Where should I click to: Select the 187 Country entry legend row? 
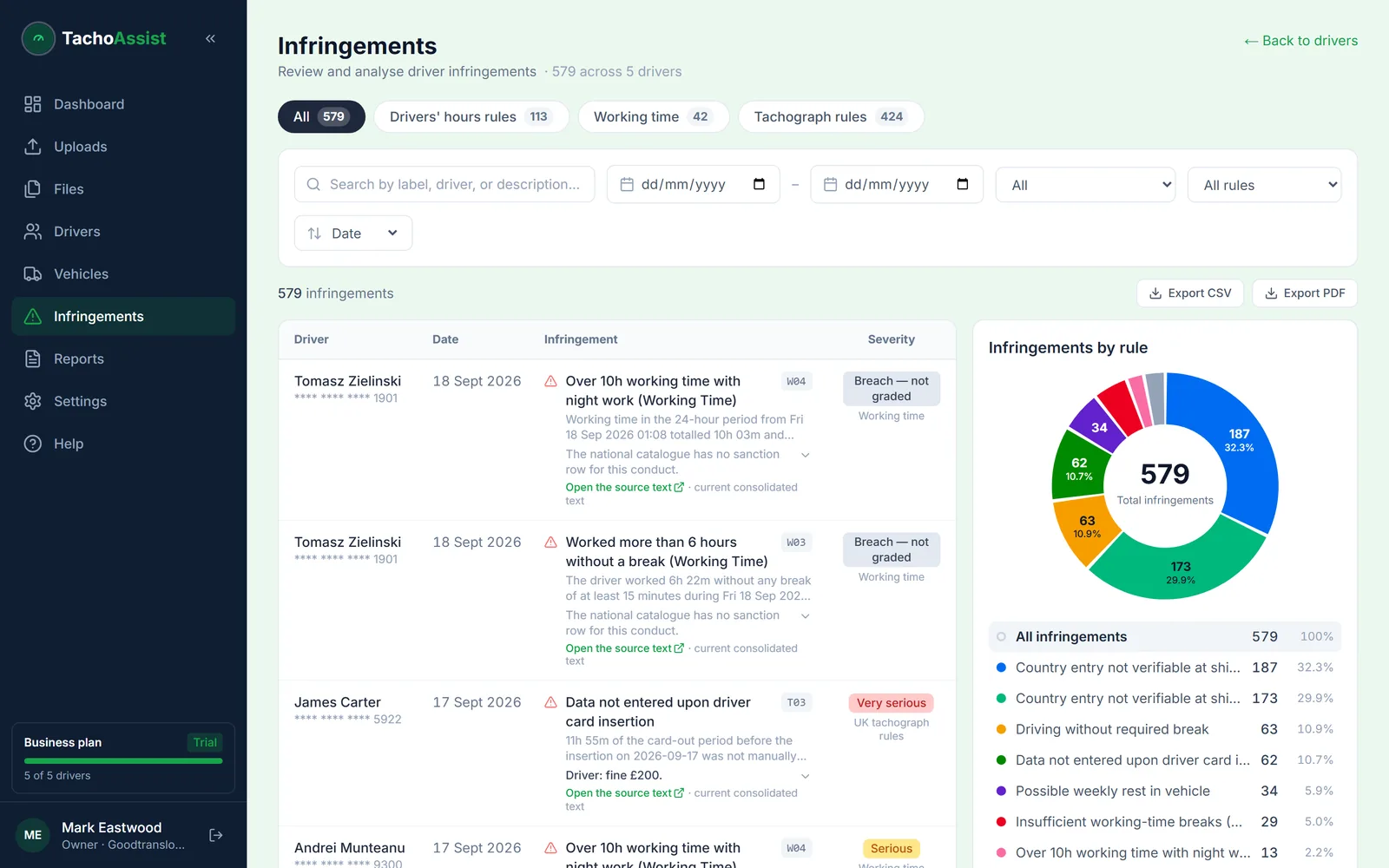(1165, 667)
